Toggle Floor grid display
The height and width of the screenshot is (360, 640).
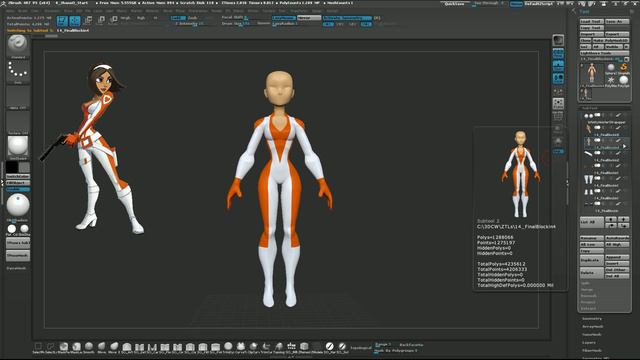click(558, 65)
